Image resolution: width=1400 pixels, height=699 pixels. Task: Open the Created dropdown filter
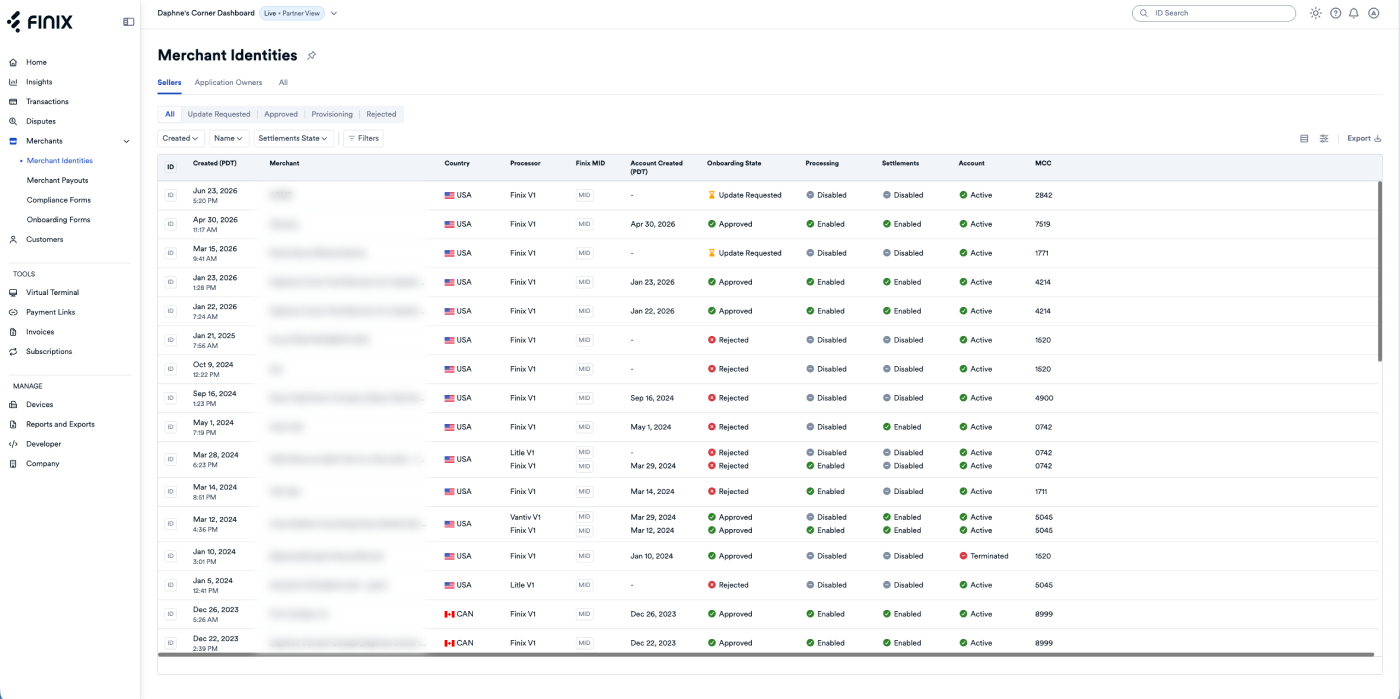coord(181,138)
